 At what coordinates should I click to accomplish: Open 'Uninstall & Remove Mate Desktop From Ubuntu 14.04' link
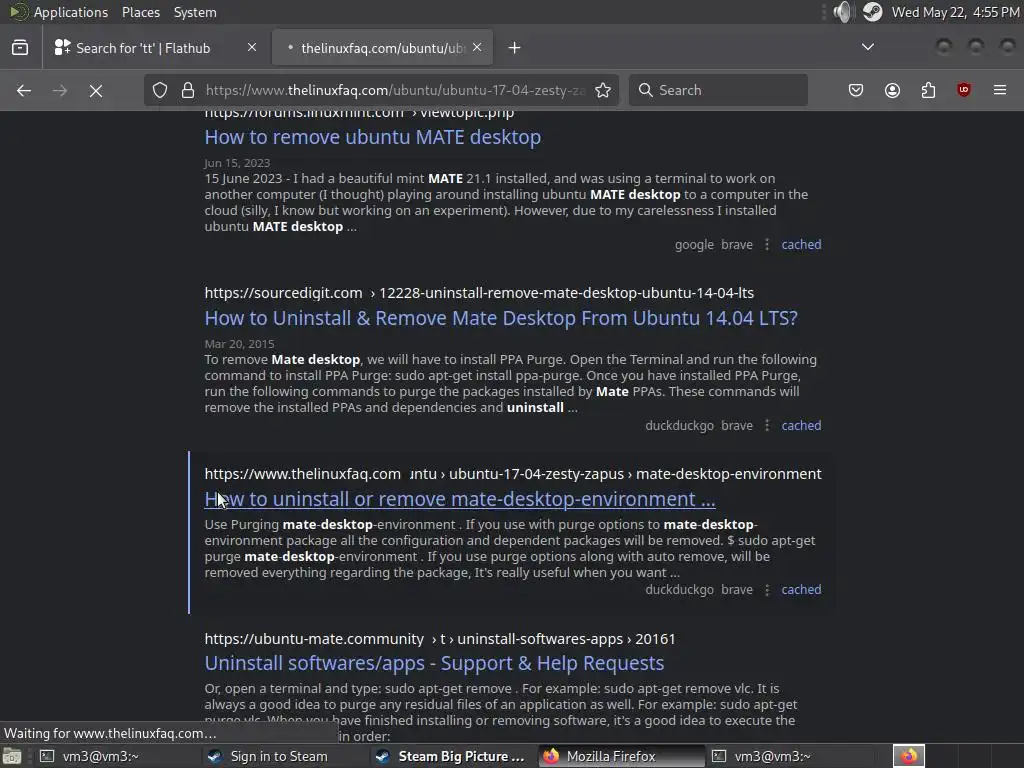click(x=501, y=318)
